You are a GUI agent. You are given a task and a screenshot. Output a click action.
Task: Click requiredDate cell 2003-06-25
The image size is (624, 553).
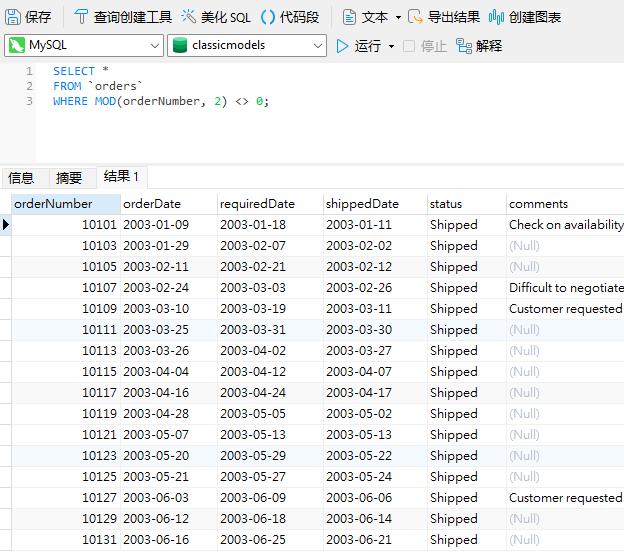click(271, 540)
